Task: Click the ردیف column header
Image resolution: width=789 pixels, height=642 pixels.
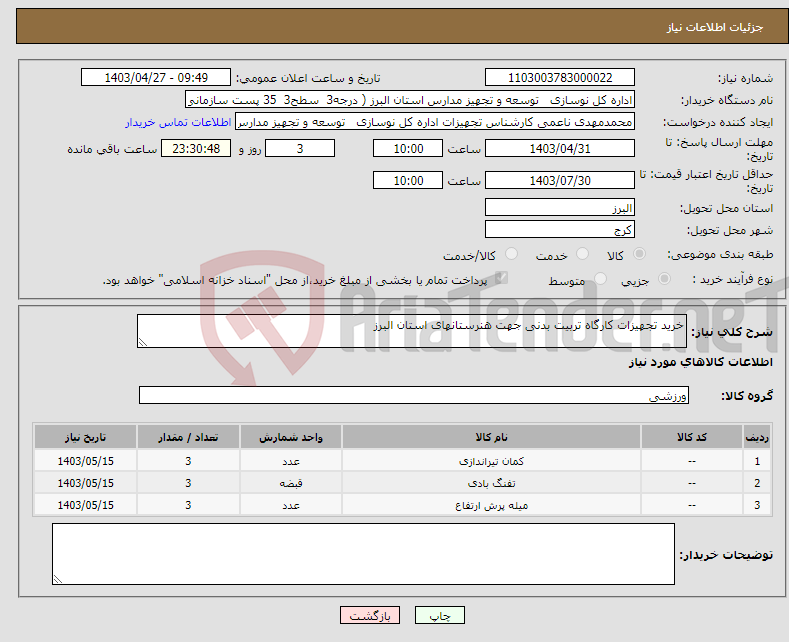Action: pyautogui.click(x=757, y=437)
